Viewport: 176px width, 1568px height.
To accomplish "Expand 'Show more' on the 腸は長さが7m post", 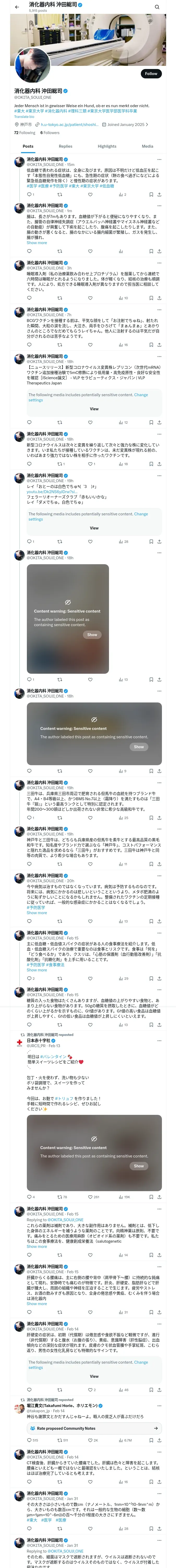I will coord(37,243).
